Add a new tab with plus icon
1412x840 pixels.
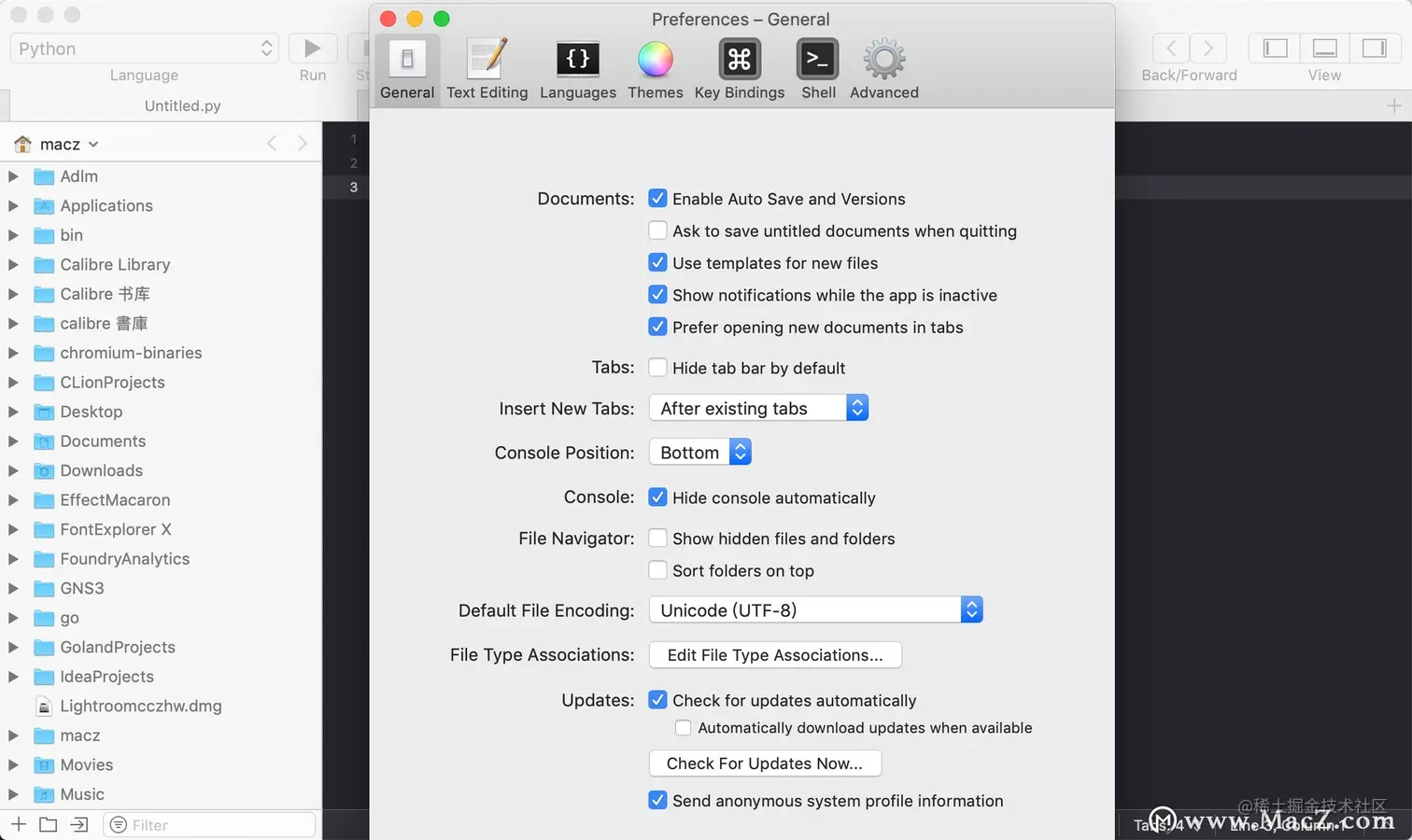click(1394, 105)
